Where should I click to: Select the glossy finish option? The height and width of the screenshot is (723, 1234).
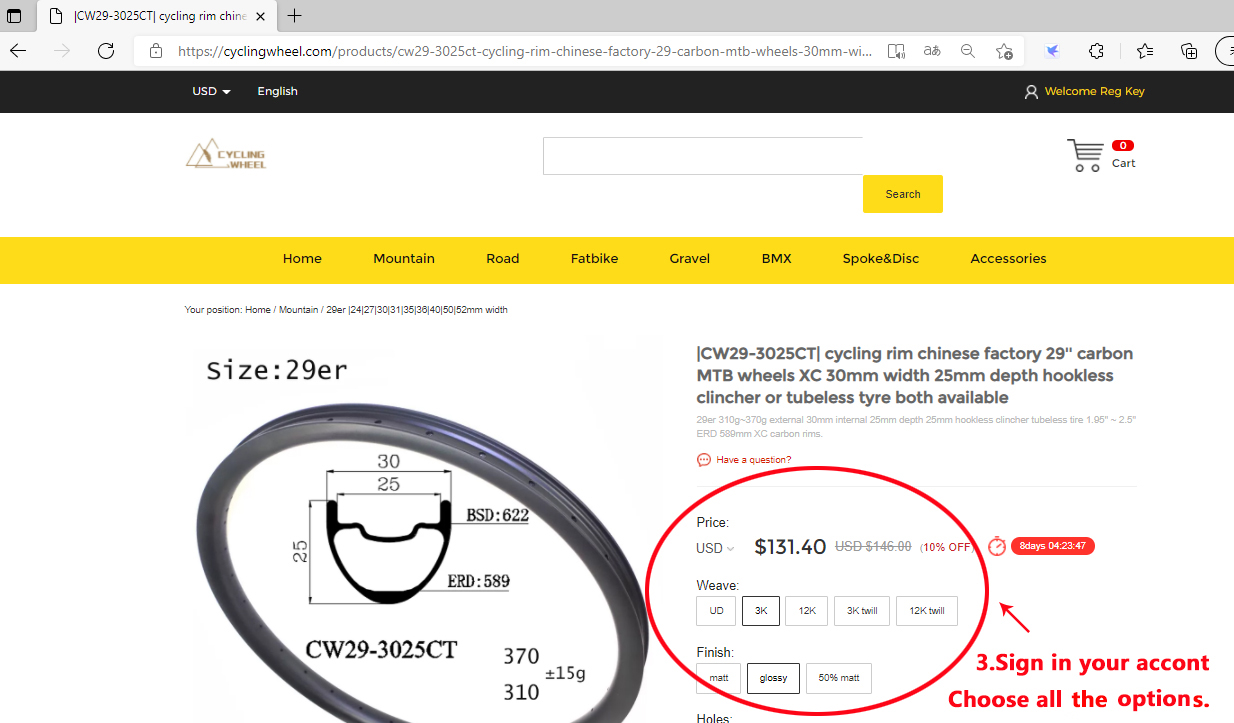(773, 678)
